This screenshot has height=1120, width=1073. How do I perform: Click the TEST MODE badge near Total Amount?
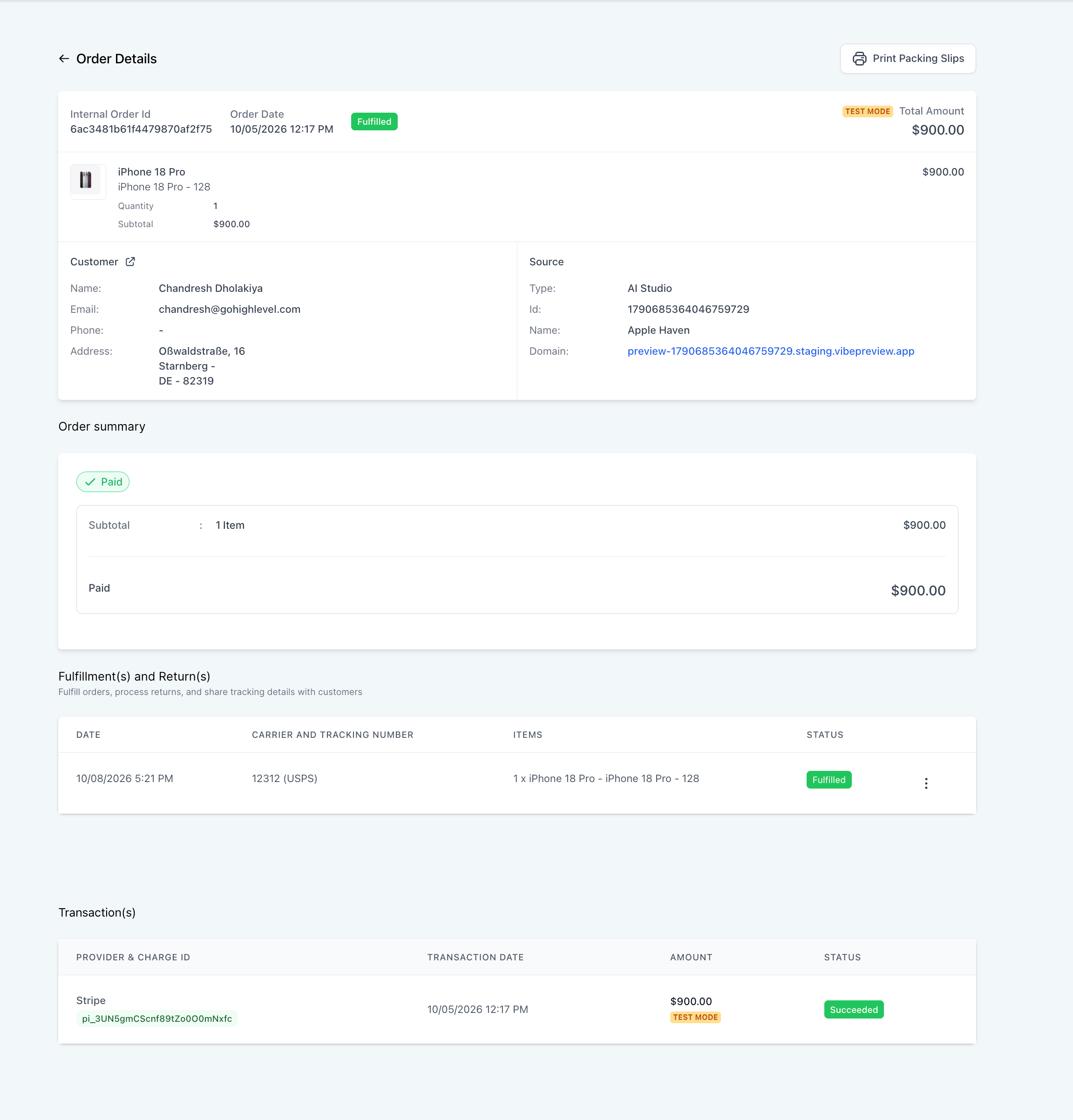tap(867, 111)
